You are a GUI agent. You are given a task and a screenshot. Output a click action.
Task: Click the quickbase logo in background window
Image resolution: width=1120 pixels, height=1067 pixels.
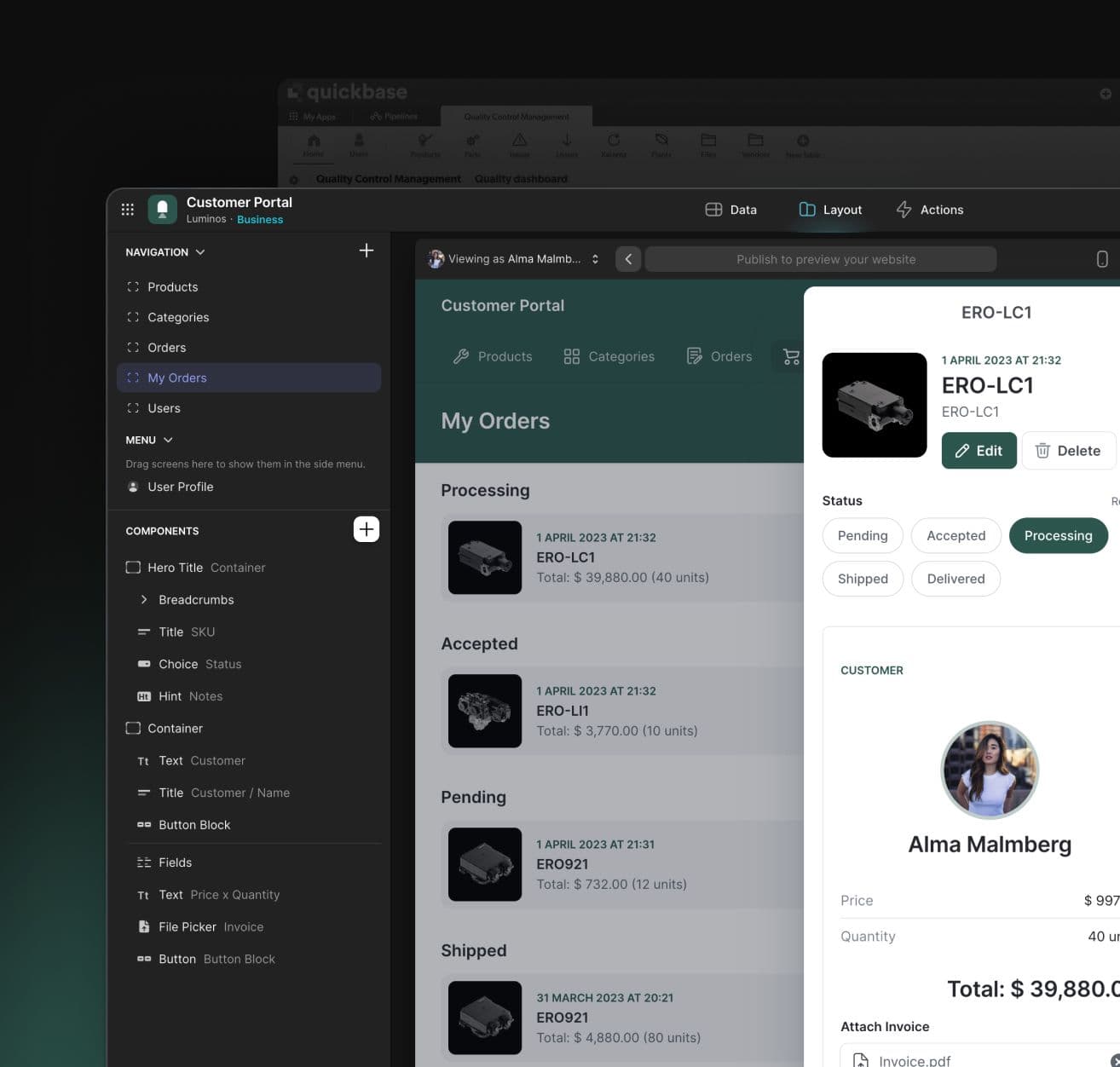click(x=348, y=92)
